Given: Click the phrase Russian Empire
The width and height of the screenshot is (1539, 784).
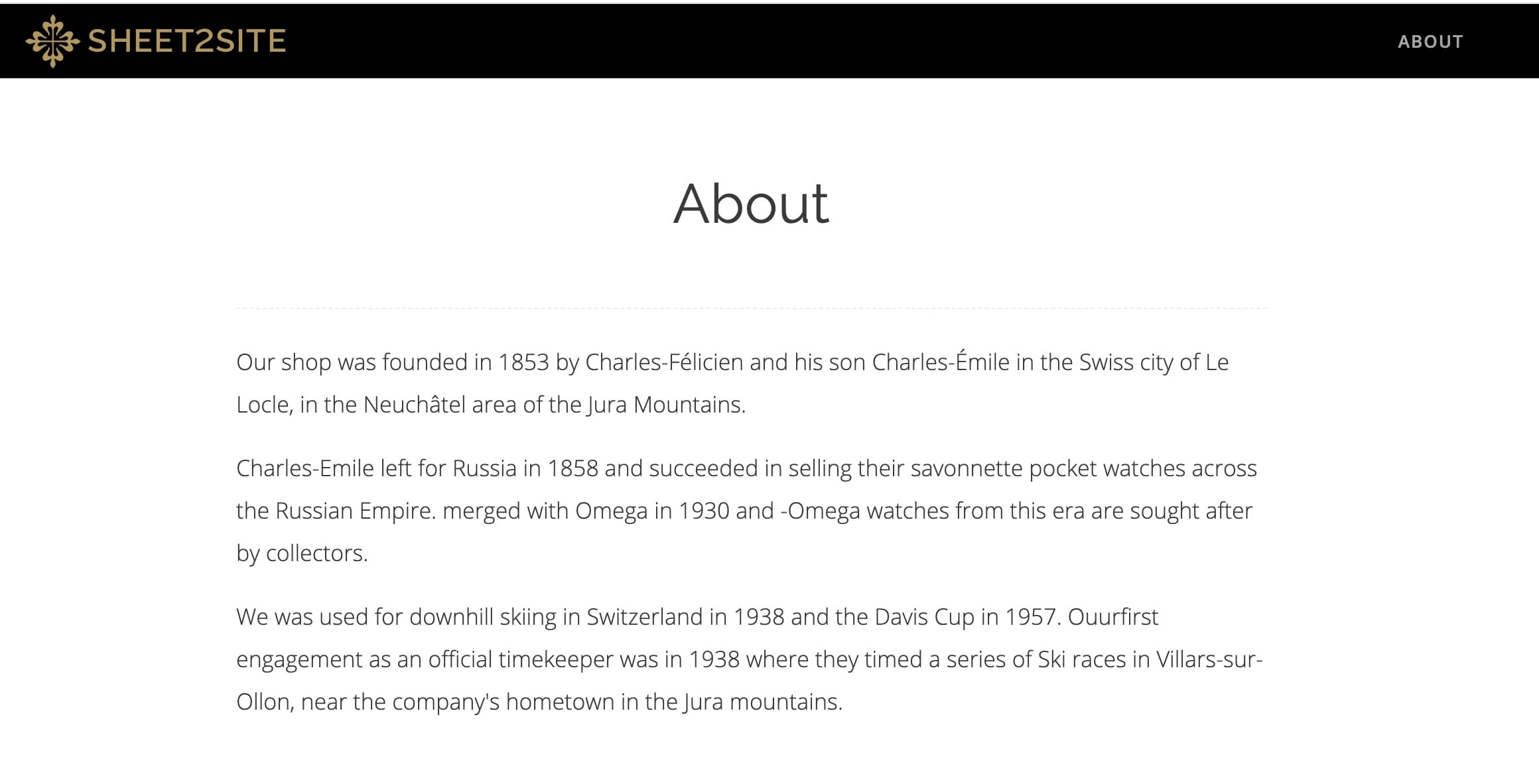Looking at the screenshot, I should (x=355, y=511).
